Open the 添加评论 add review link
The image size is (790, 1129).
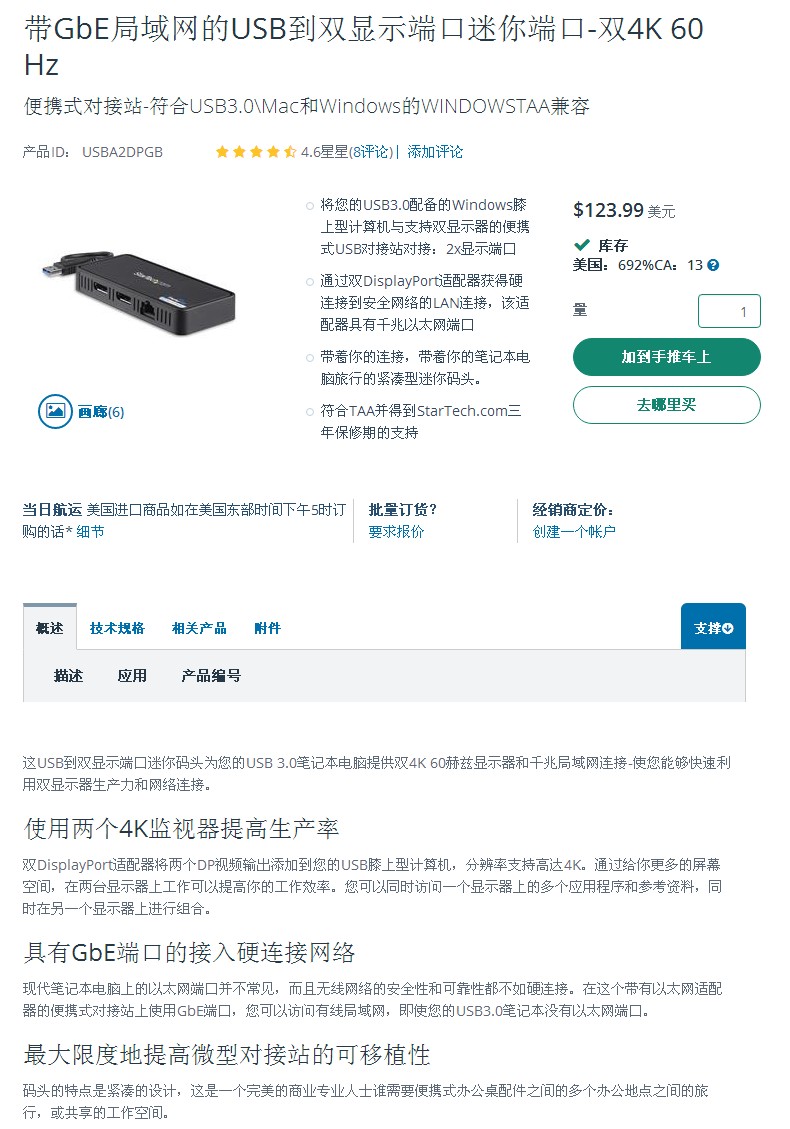point(435,151)
